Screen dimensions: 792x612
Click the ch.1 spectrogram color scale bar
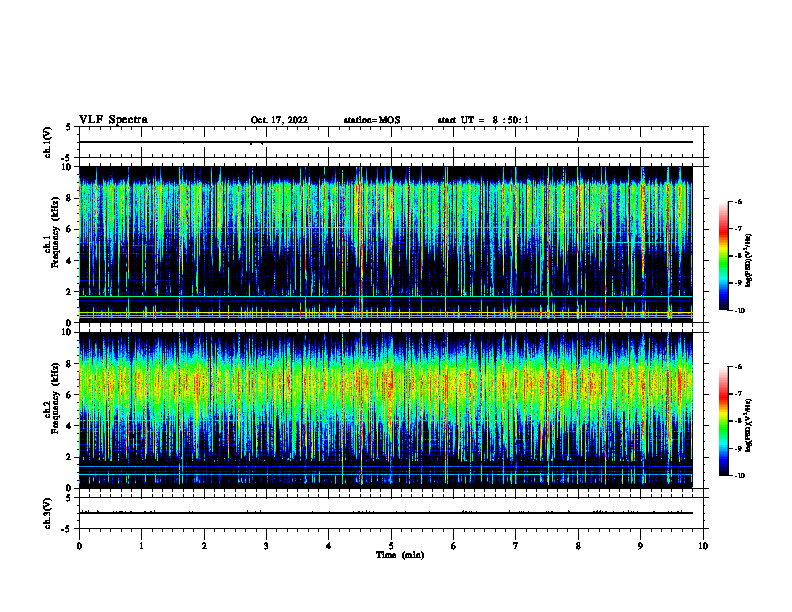tap(724, 256)
